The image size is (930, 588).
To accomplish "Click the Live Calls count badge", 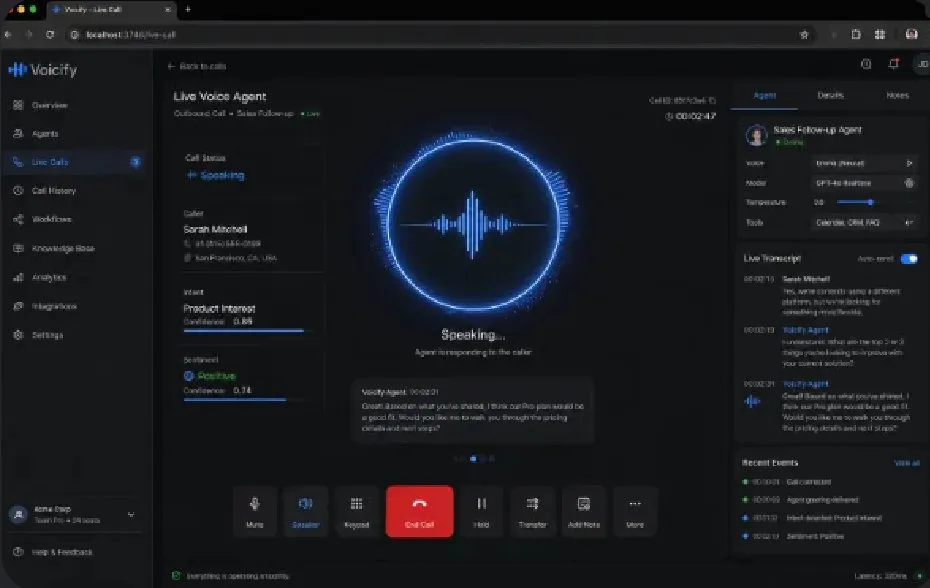I will (135, 161).
